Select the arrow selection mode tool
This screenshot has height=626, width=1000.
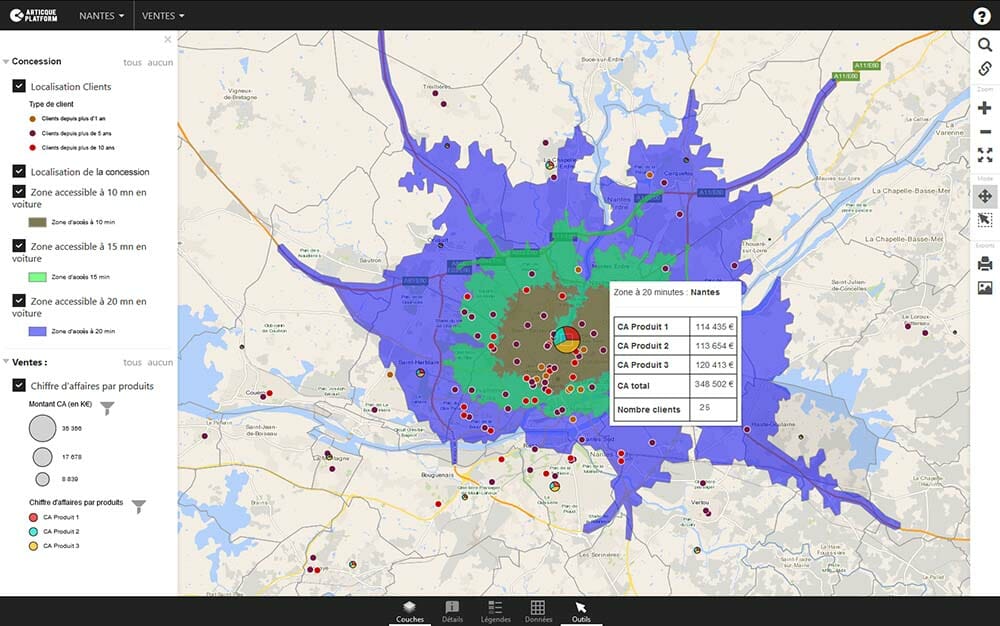click(985, 221)
